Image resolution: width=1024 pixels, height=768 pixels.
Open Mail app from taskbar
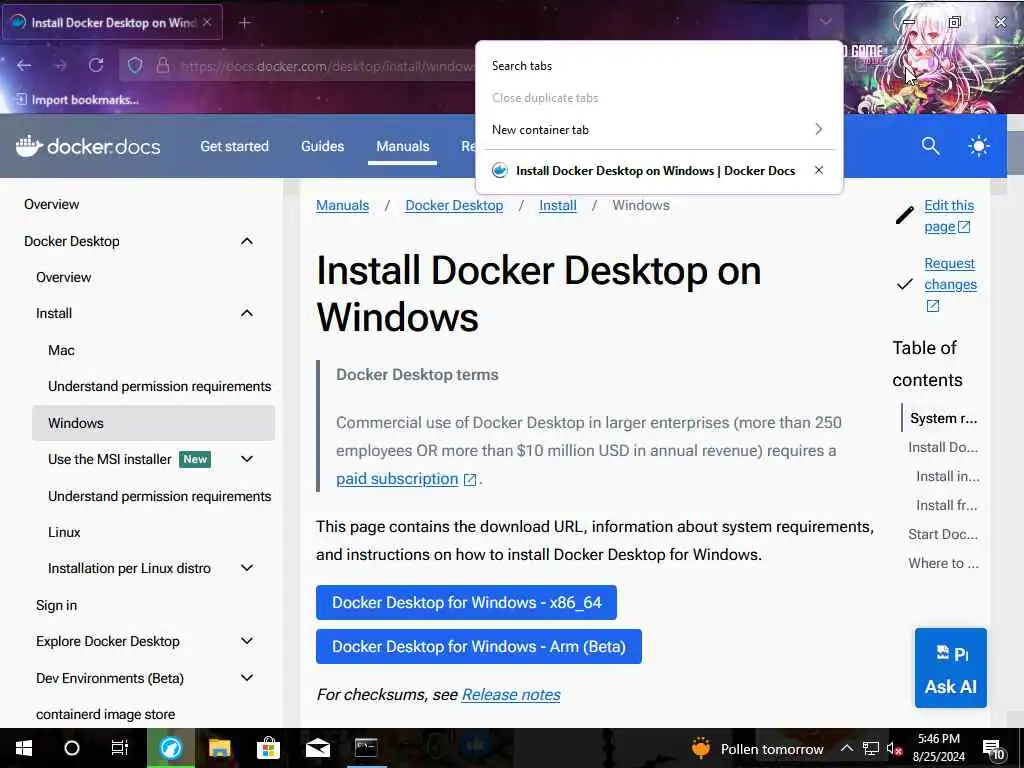pyautogui.click(x=317, y=748)
